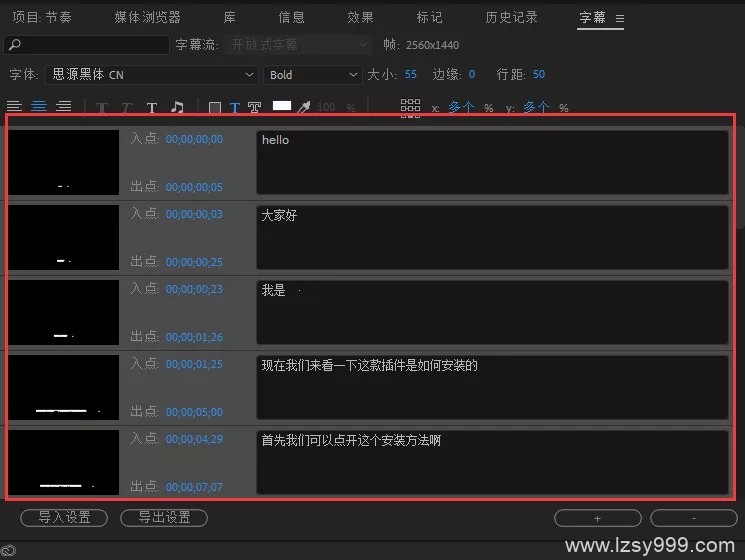Switch to the 效果 tab
745x560 pixels.
click(360, 18)
